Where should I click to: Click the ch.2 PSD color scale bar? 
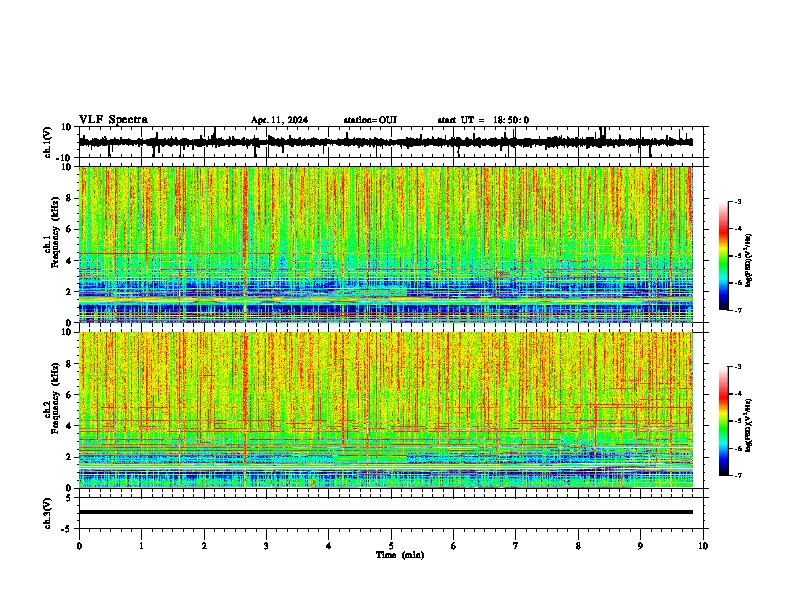(724, 421)
